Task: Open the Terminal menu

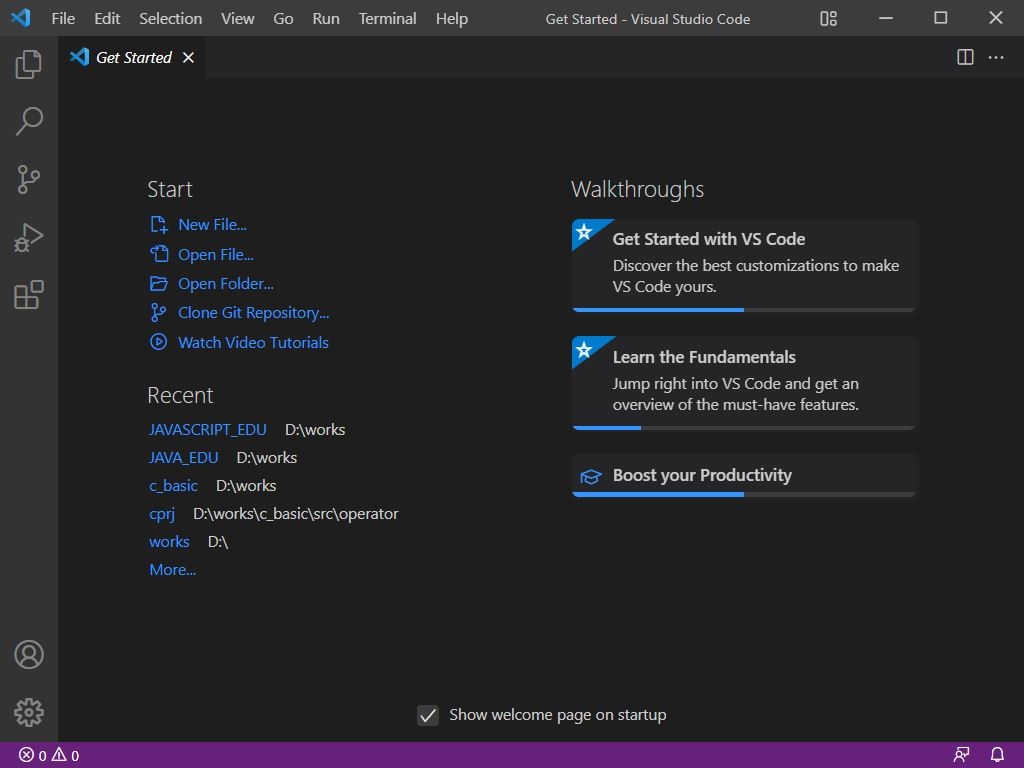Action: [x=388, y=18]
